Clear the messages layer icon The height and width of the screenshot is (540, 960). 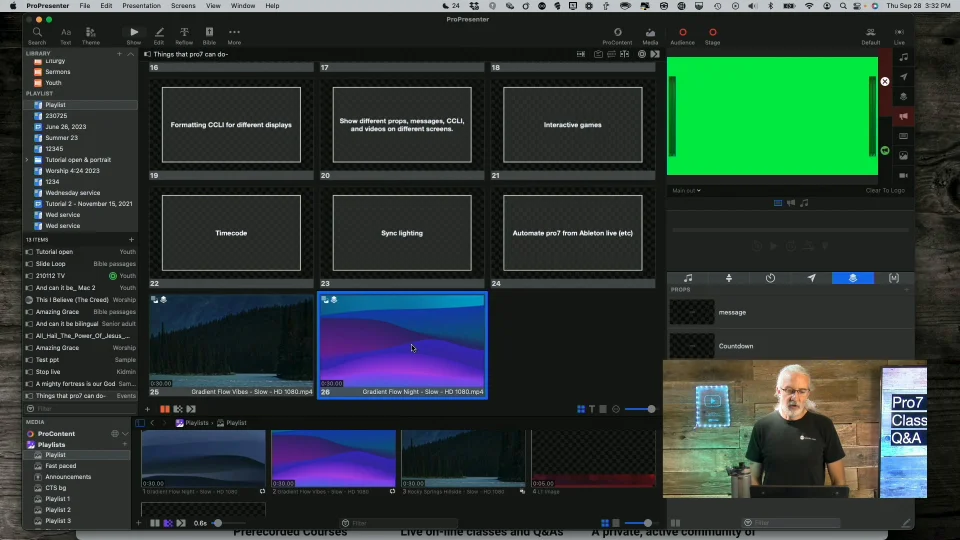coord(904,77)
